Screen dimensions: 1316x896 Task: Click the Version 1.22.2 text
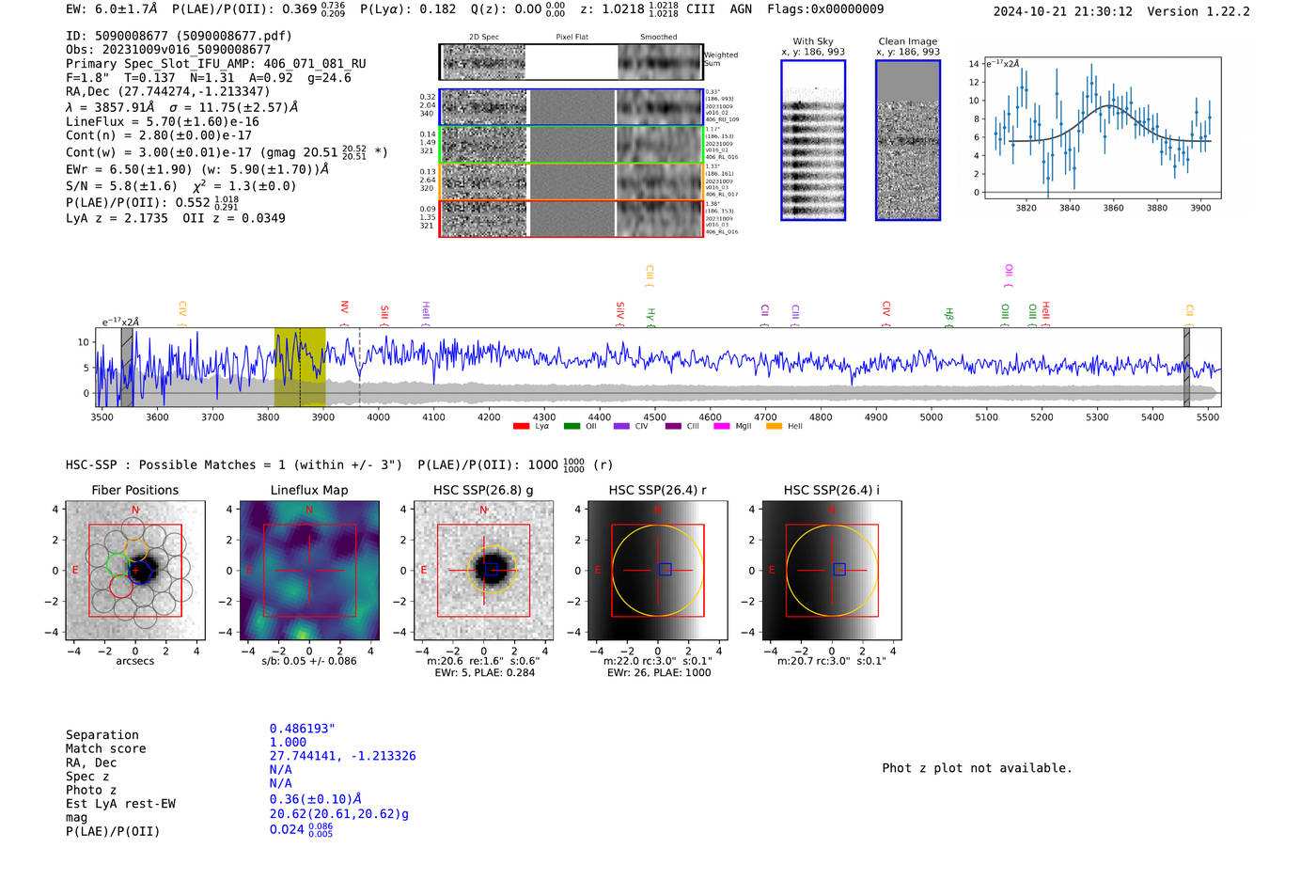1199,12
